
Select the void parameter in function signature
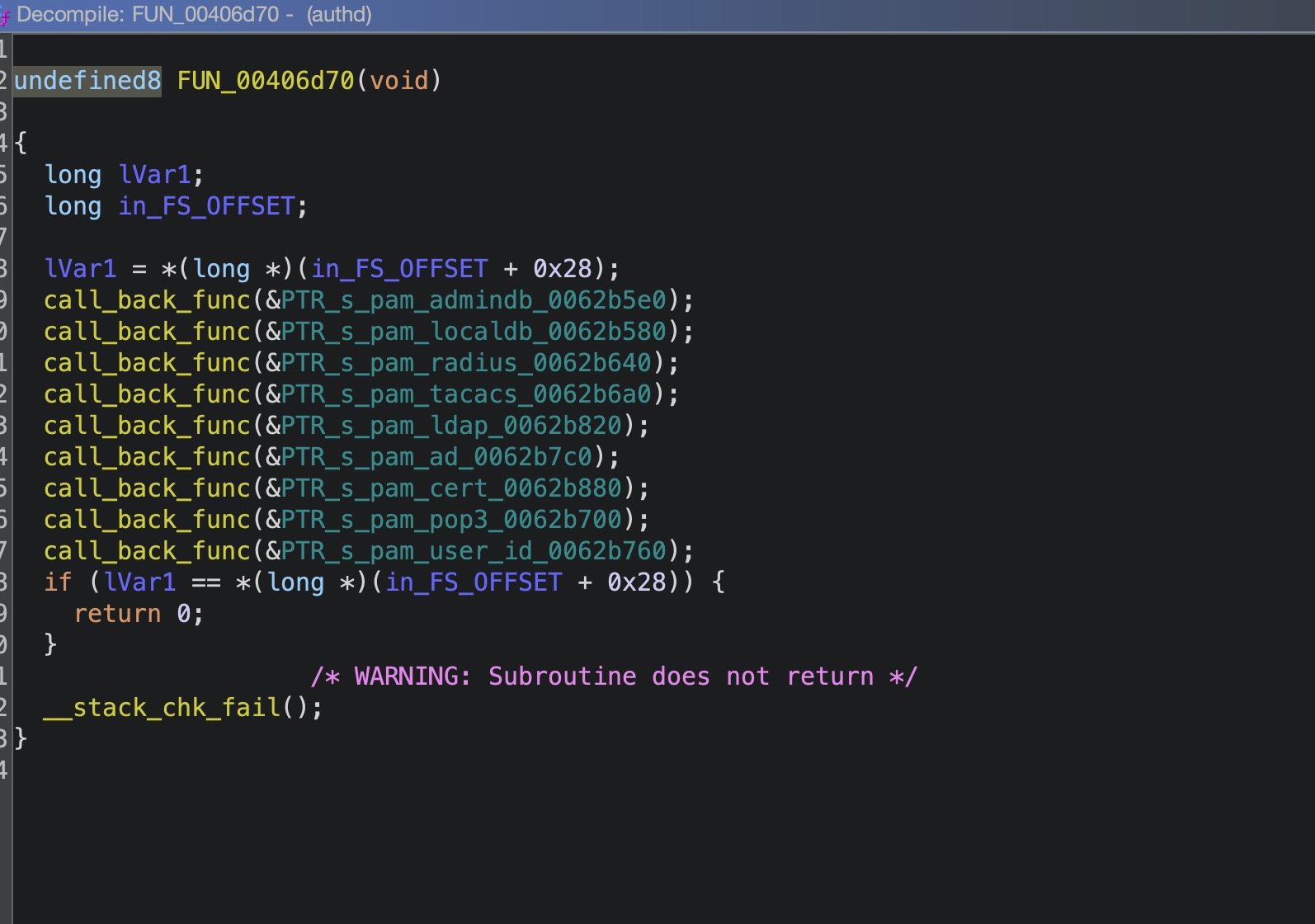398,81
